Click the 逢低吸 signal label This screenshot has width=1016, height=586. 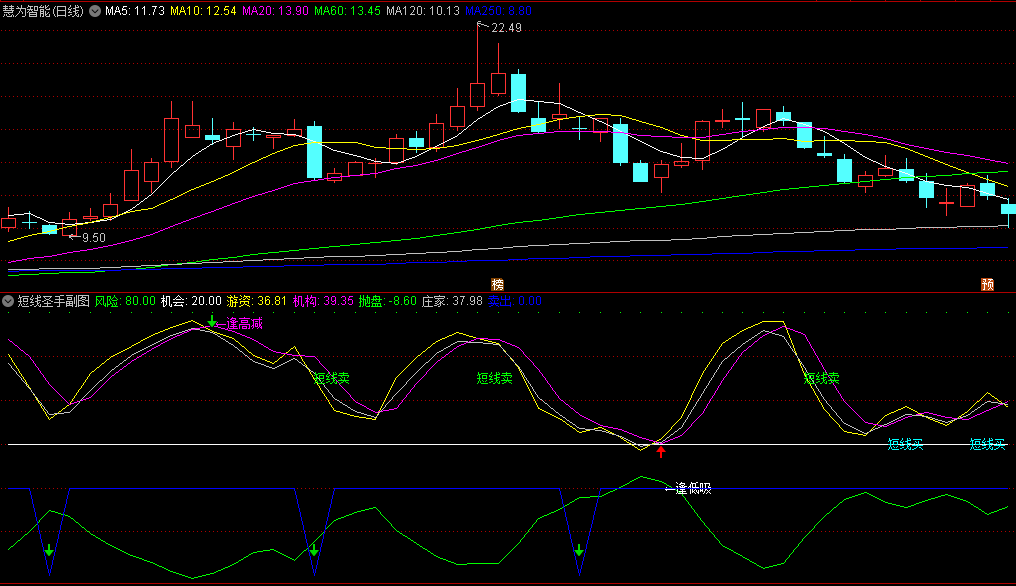point(693,489)
